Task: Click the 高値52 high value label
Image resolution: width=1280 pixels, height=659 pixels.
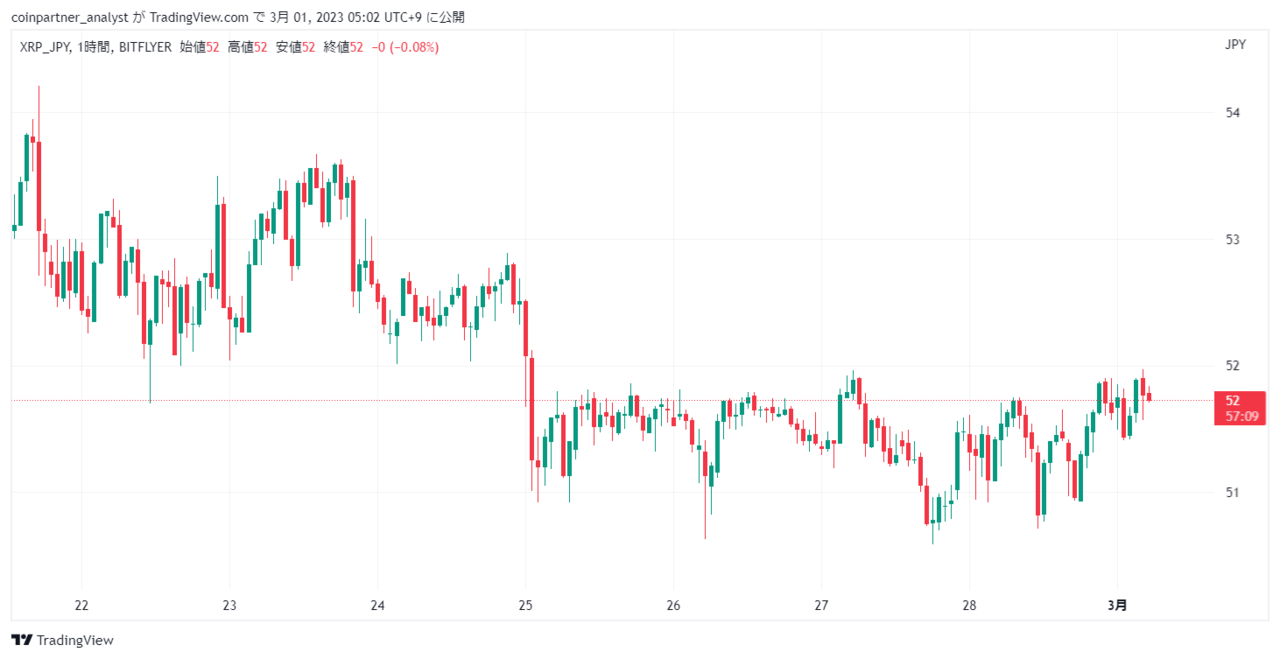Action: (247, 47)
